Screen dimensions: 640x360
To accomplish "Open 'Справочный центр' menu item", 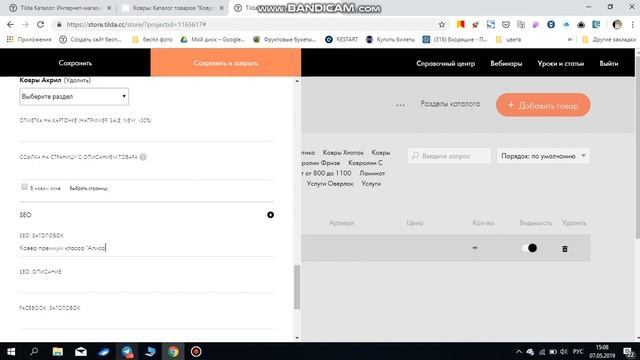I will pyautogui.click(x=445, y=63).
